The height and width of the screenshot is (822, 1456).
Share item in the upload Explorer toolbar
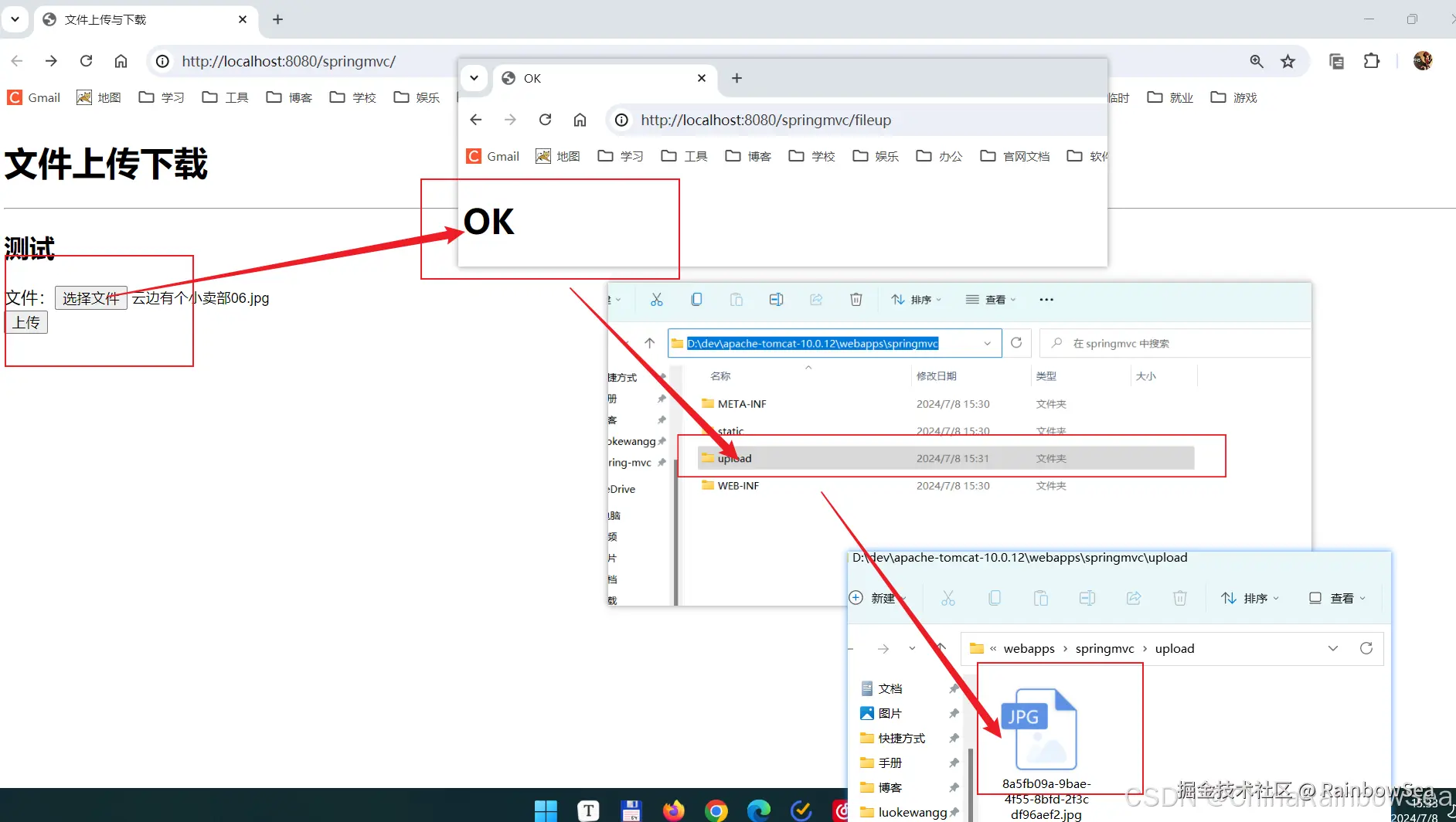pyautogui.click(x=1134, y=598)
